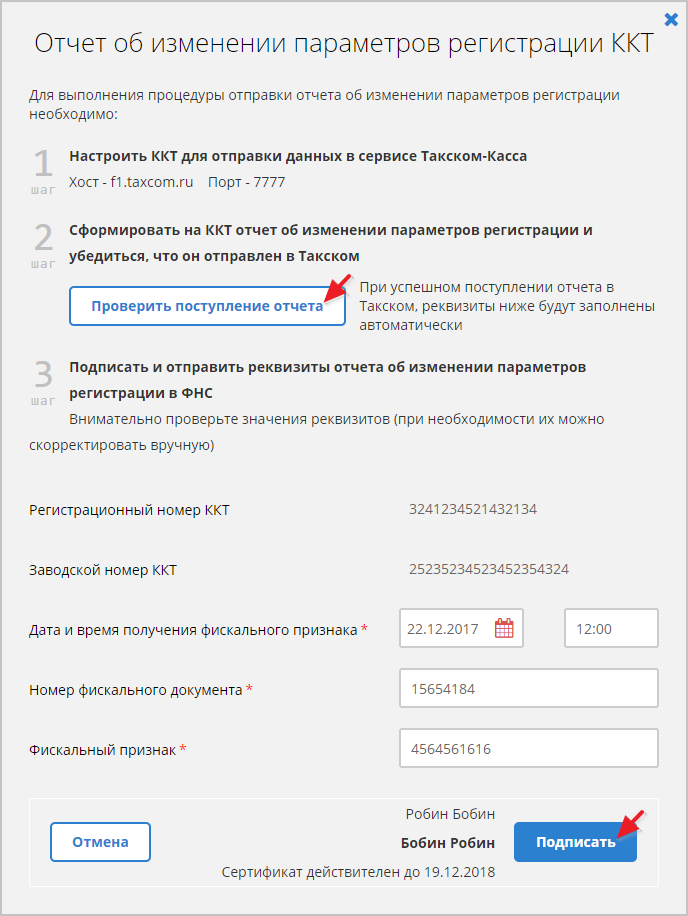This screenshot has height=916, width=688.
Task: Click the dialog title about KKT registration
Action: click(x=344, y=43)
